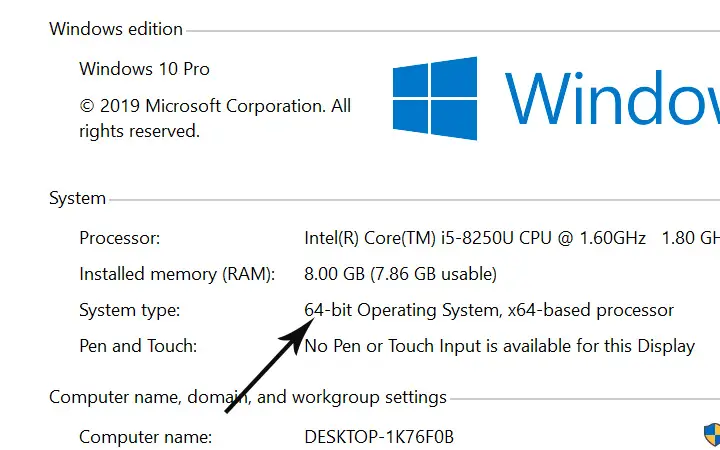Click the Windows 10 Pro edition text
This screenshot has height=450, width=720.
[144, 69]
